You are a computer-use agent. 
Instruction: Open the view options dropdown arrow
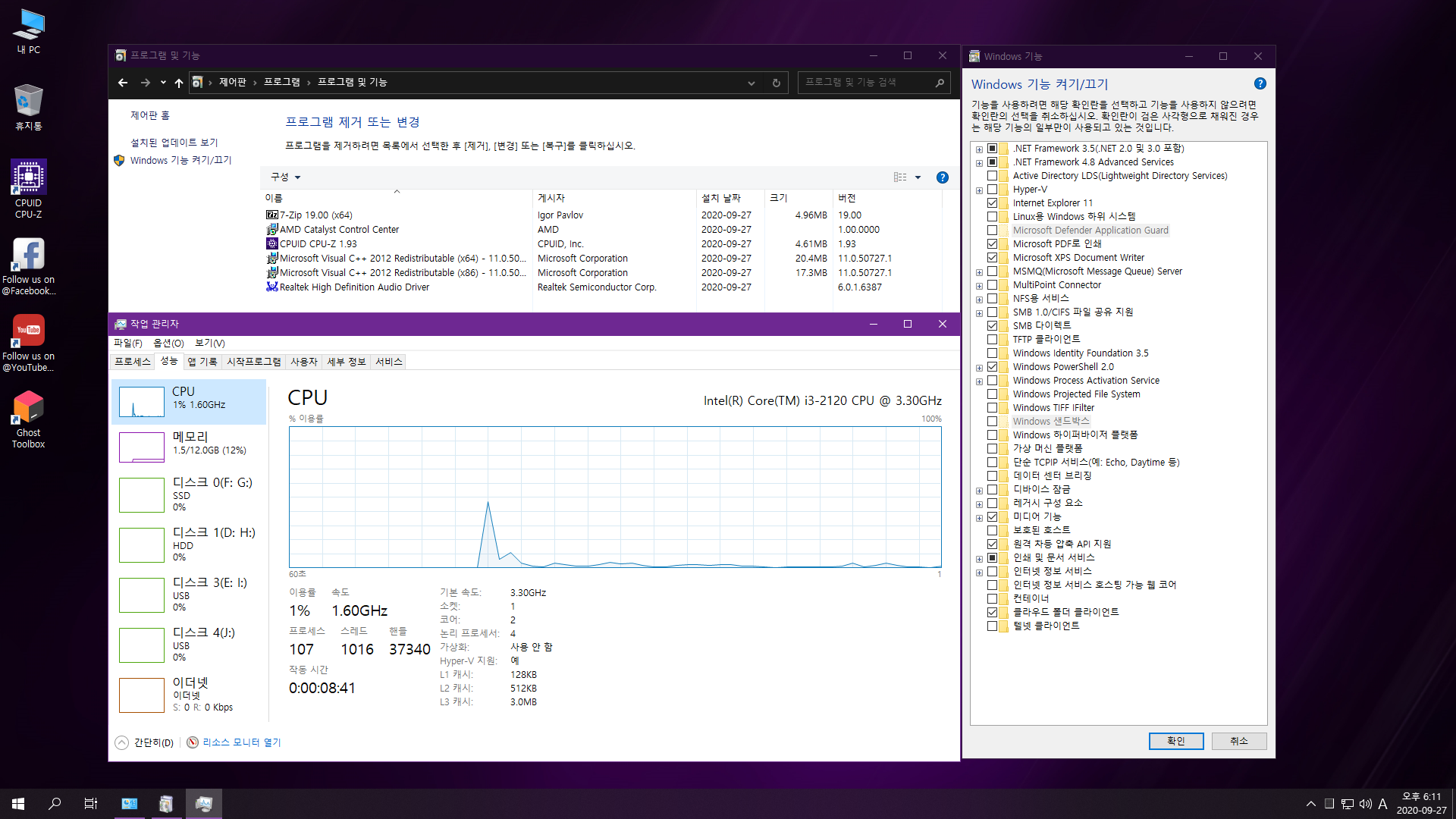918,177
